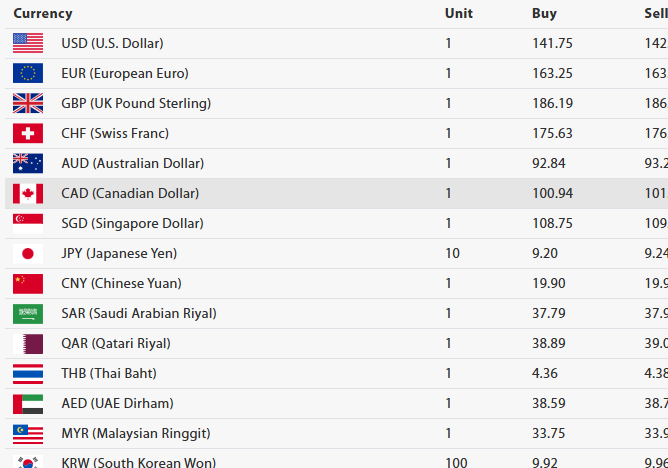Click the European Union flag icon
Viewport: 668px width, 468px height.
point(28,73)
